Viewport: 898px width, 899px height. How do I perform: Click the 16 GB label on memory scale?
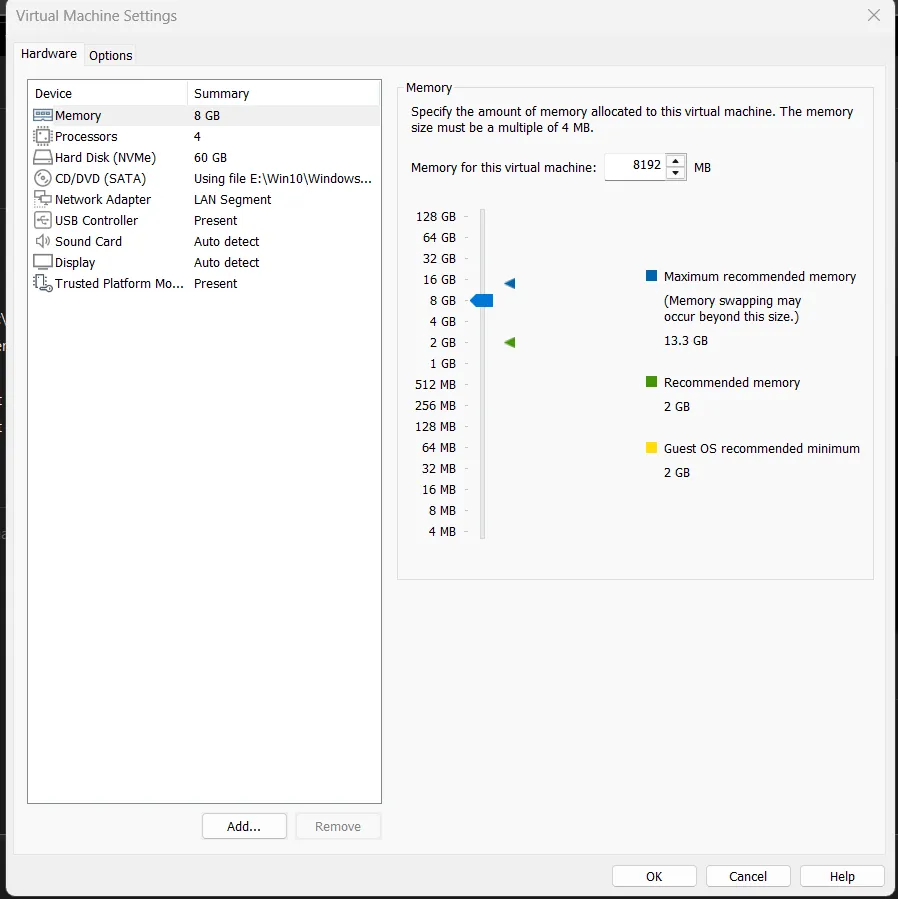(x=439, y=280)
